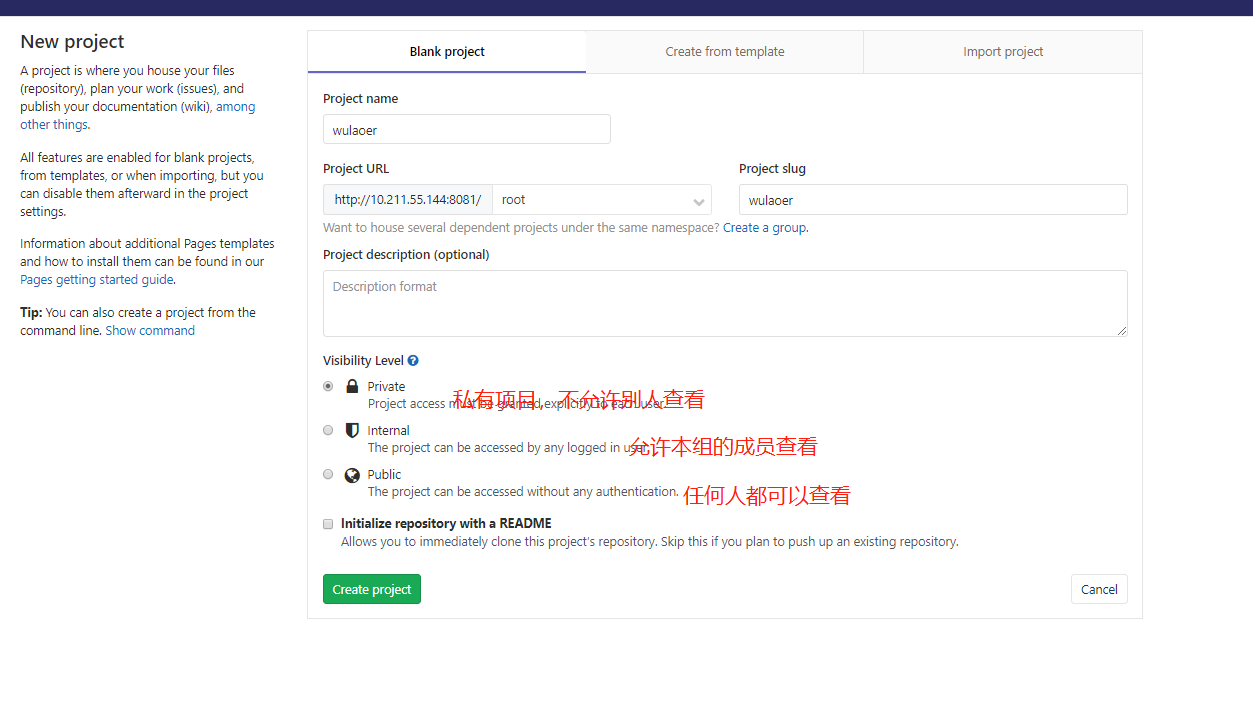Open the Pages getting started guide link

[x=97, y=280]
